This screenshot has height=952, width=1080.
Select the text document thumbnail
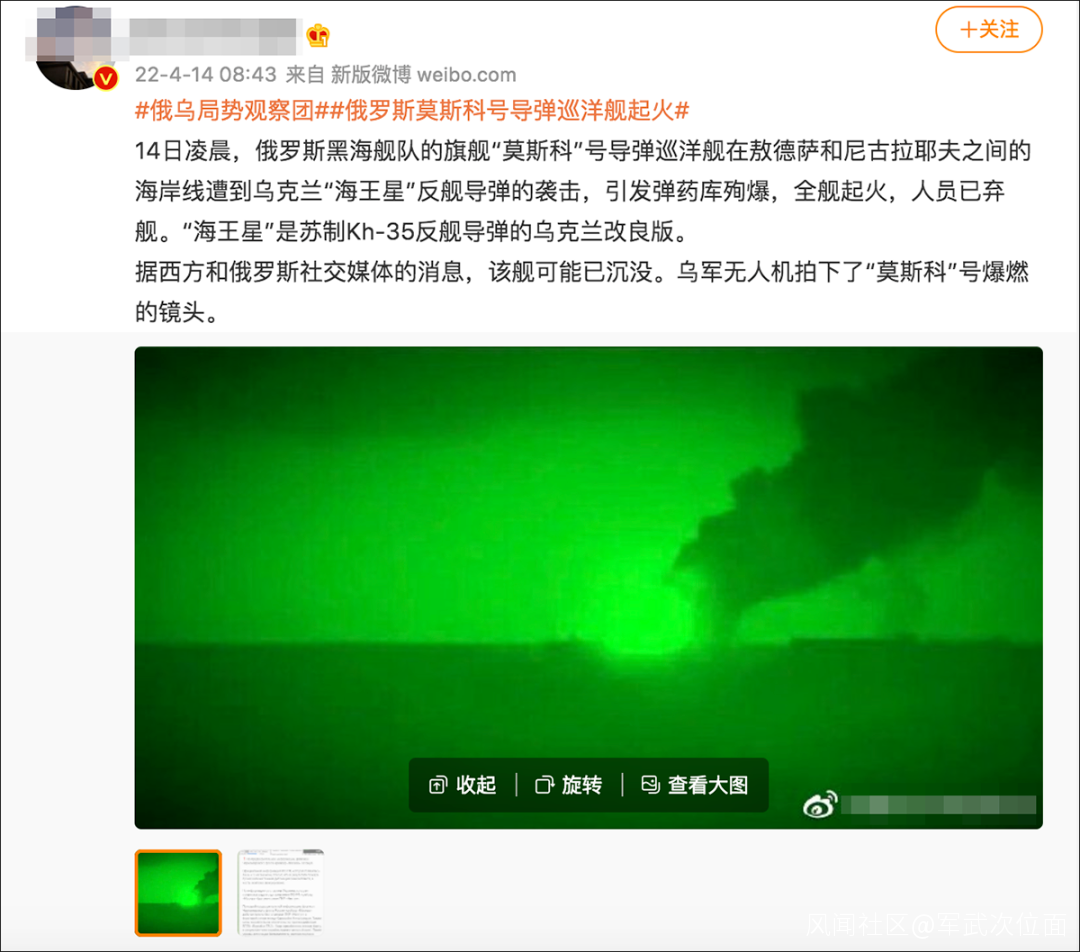[280, 893]
